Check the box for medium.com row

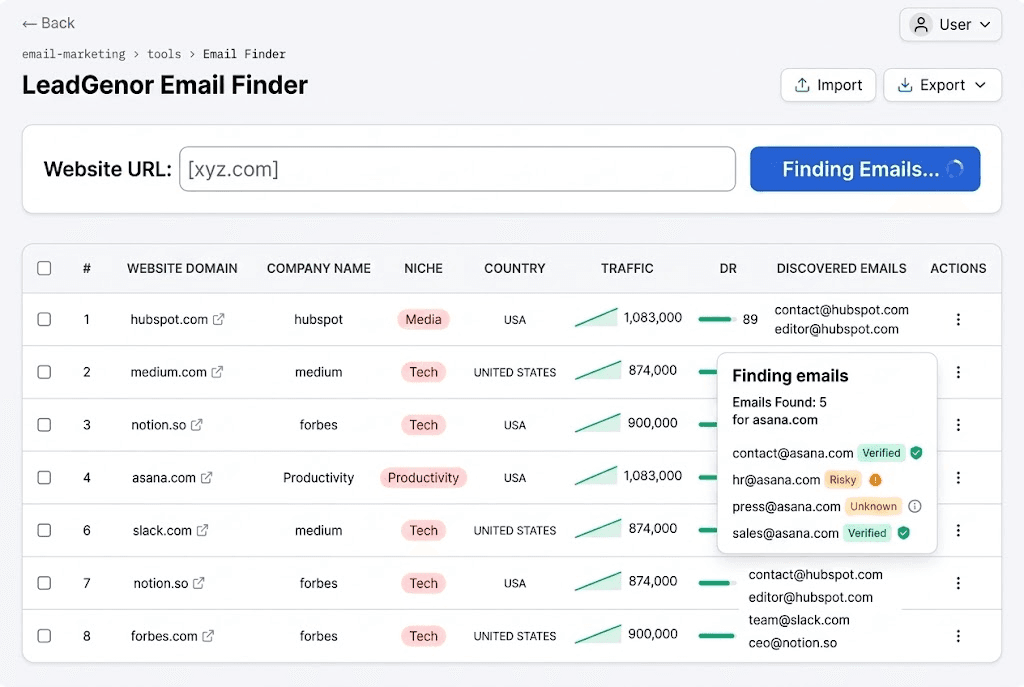coord(44,372)
